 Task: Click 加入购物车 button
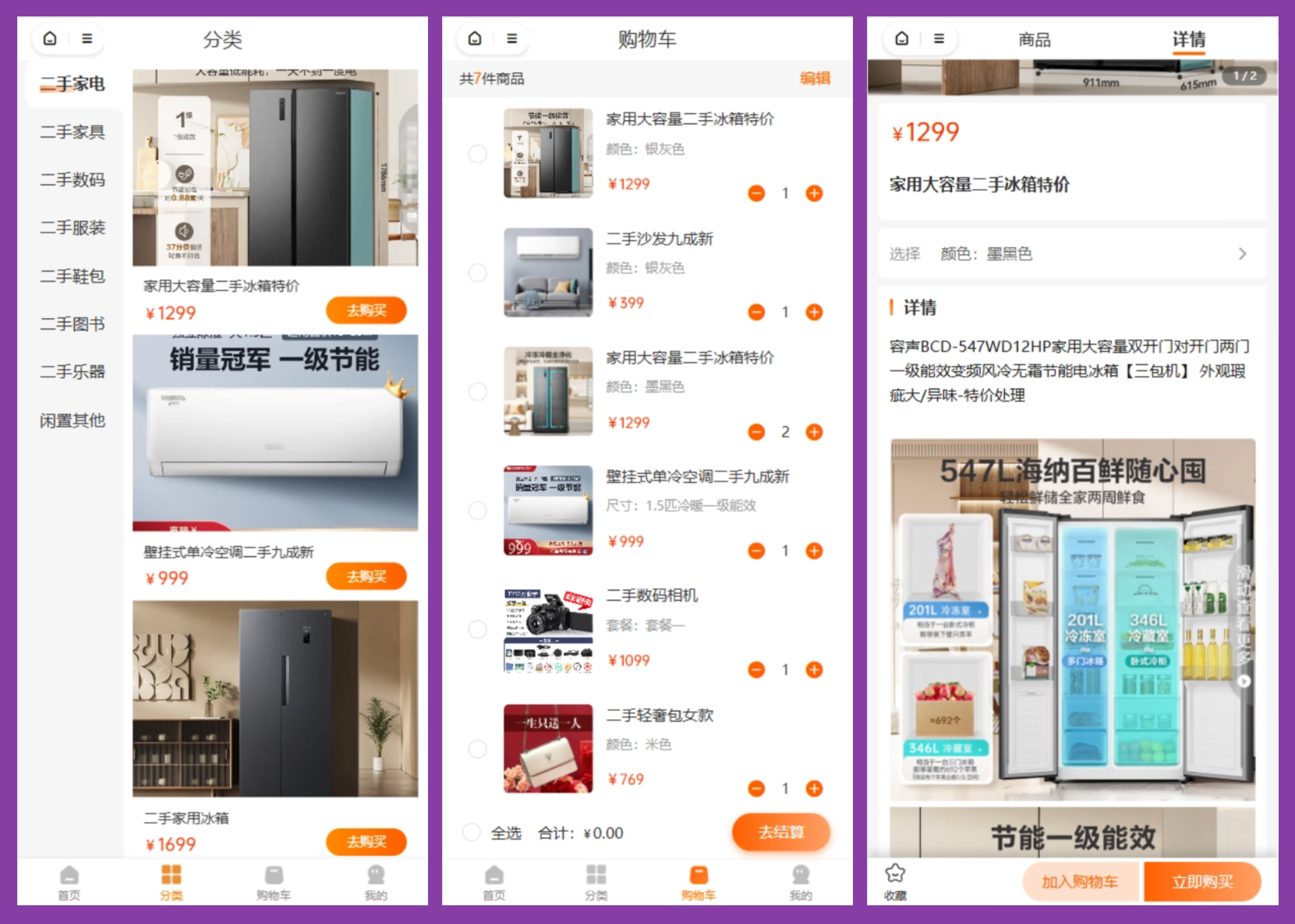[1080, 882]
